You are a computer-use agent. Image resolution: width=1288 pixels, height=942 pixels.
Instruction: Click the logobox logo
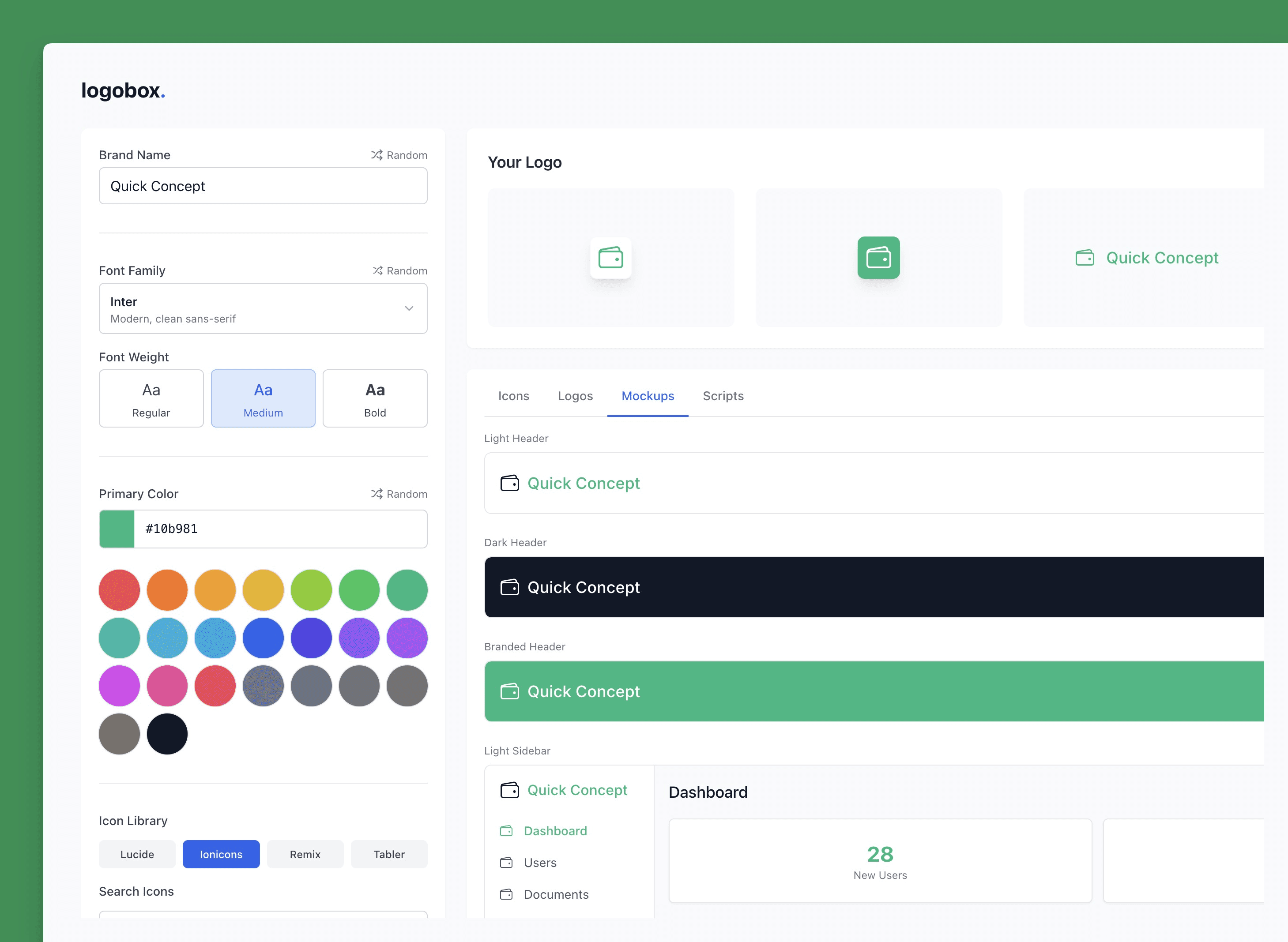123,90
